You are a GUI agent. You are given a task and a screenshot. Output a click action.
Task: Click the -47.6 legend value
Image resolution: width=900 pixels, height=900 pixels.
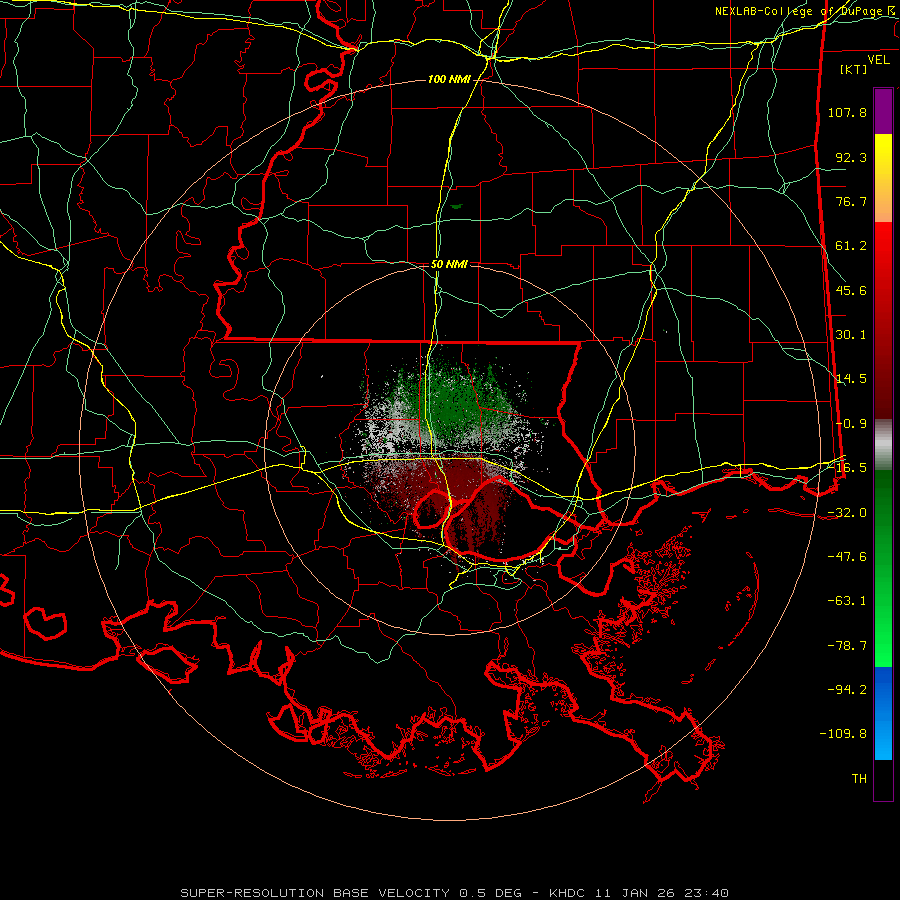pos(847,557)
